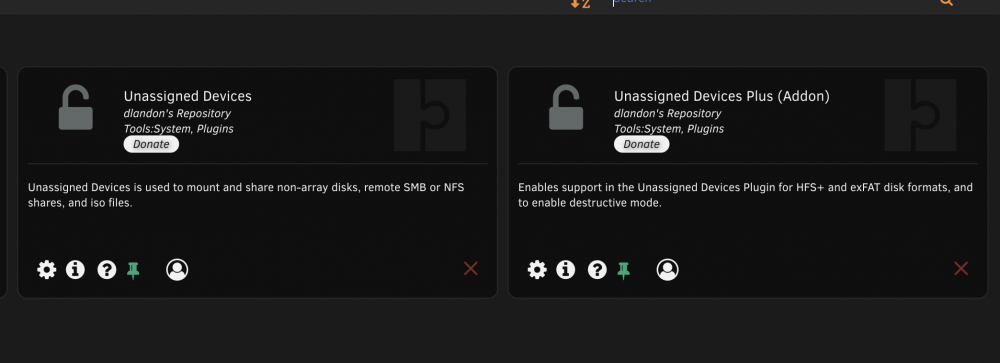Open settings gear for Unassigned Devices
The image size is (1000, 363).
tap(47, 270)
